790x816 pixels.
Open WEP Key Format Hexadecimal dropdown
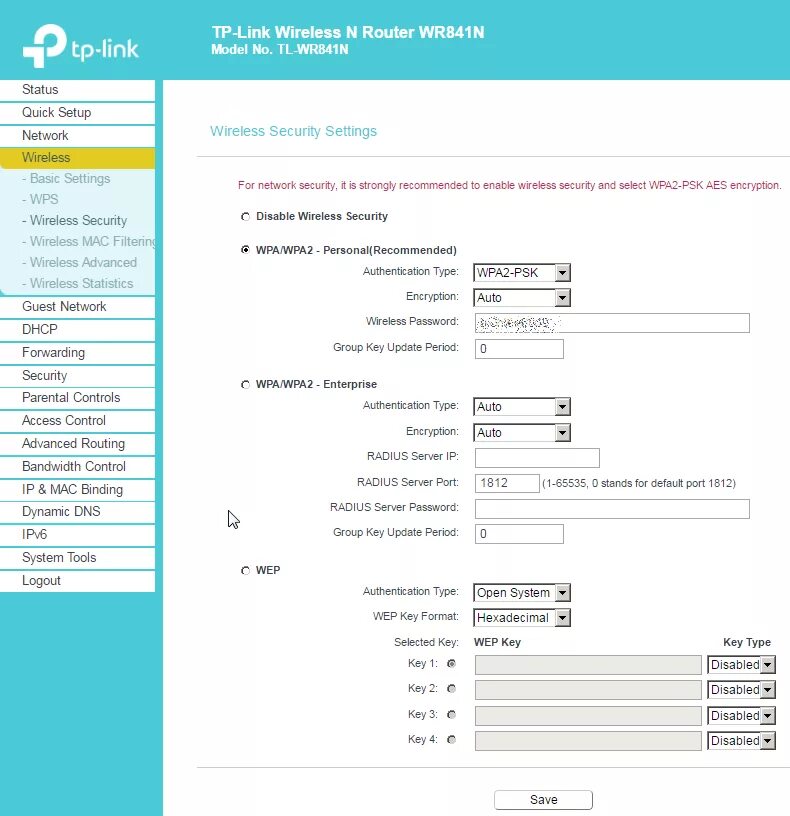[522, 618]
